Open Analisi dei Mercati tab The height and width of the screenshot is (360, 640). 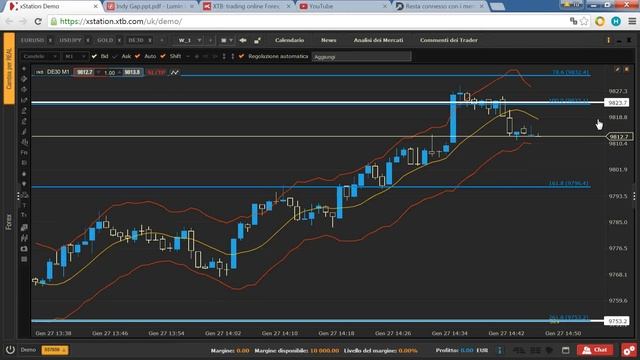point(378,40)
